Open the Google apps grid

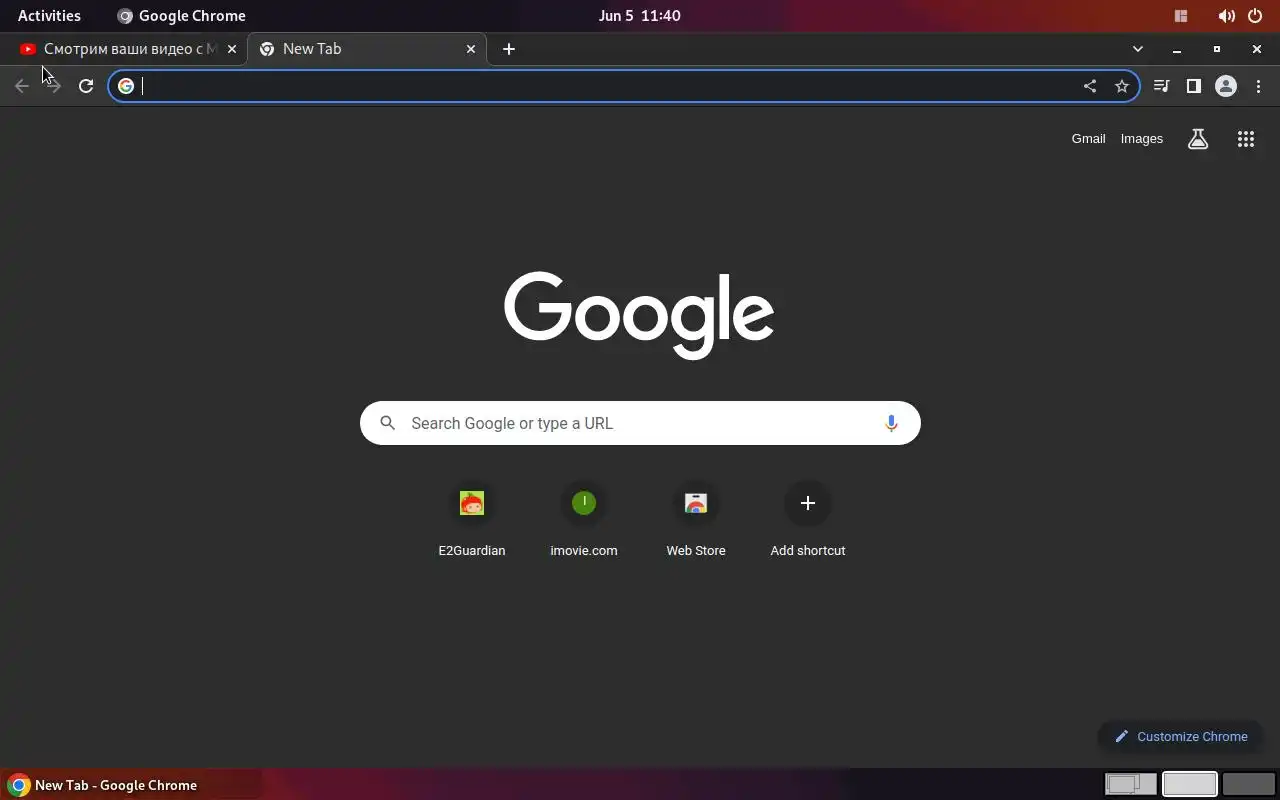point(1246,139)
